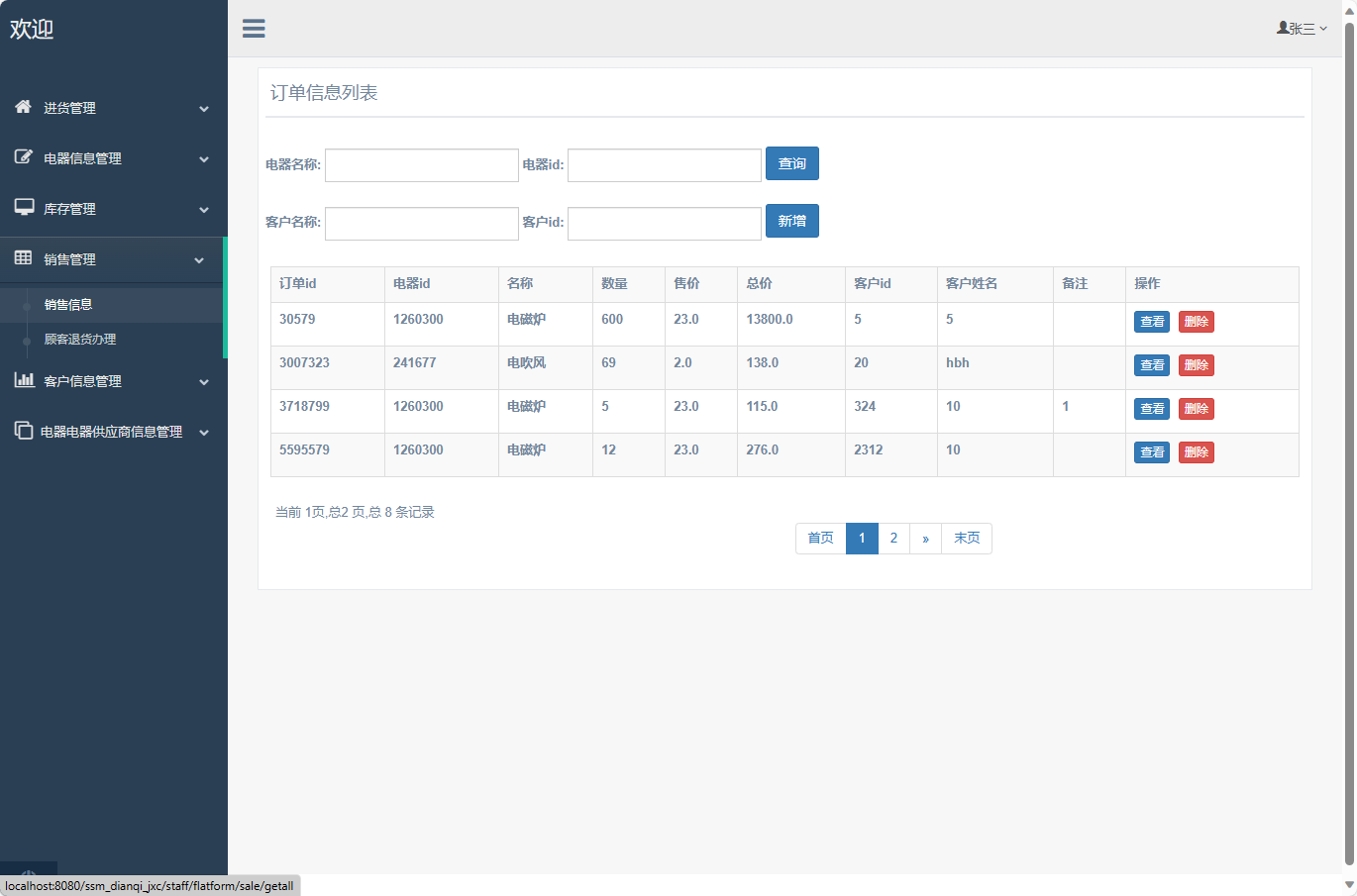Focus the 电器名称 input field
Screen dimensions: 1357x896
(x=421, y=165)
